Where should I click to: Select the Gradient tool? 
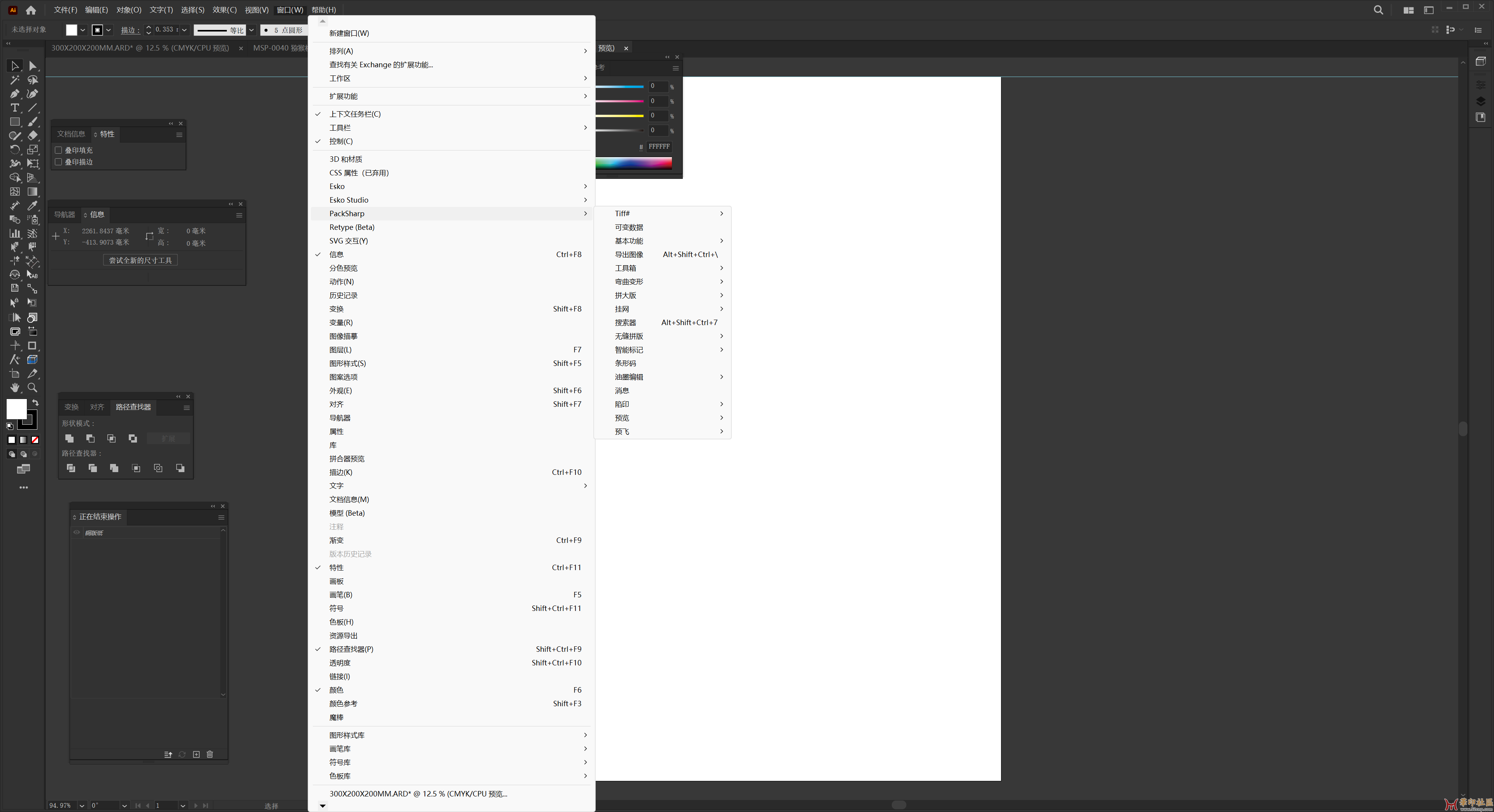point(32,192)
